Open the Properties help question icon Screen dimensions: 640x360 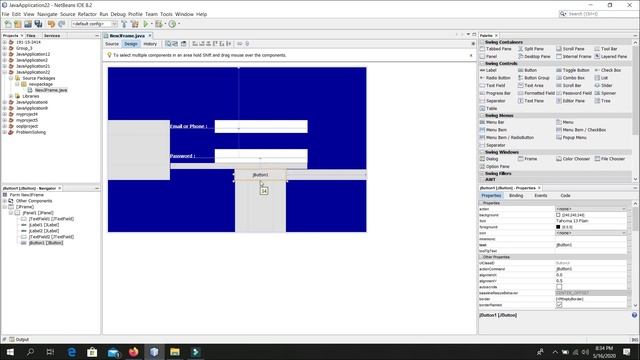coord(634,315)
